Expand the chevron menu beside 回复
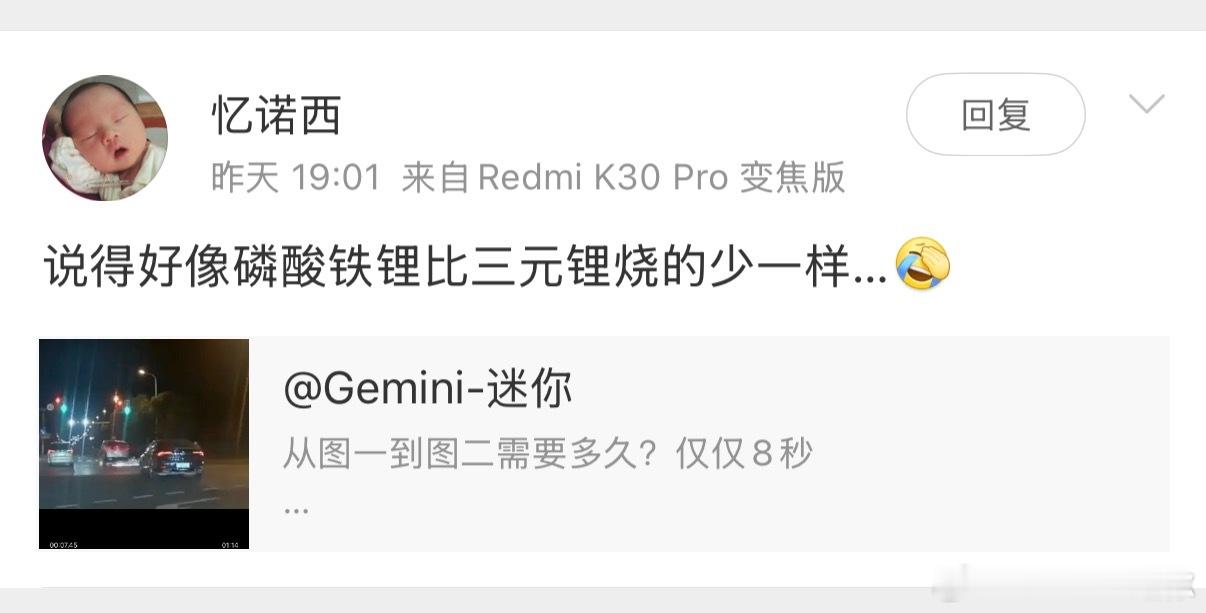Image resolution: width=1206 pixels, height=613 pixels. click(x=1146, y=104)
